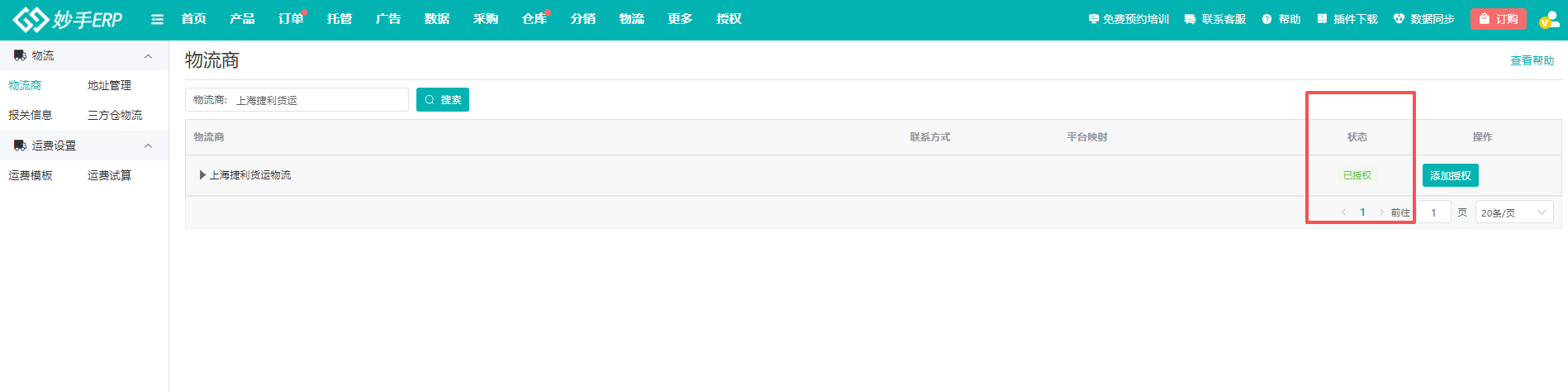Screen dimensions: 1568x391
Task: Click the next page arrow
Action: point(1381,212)
